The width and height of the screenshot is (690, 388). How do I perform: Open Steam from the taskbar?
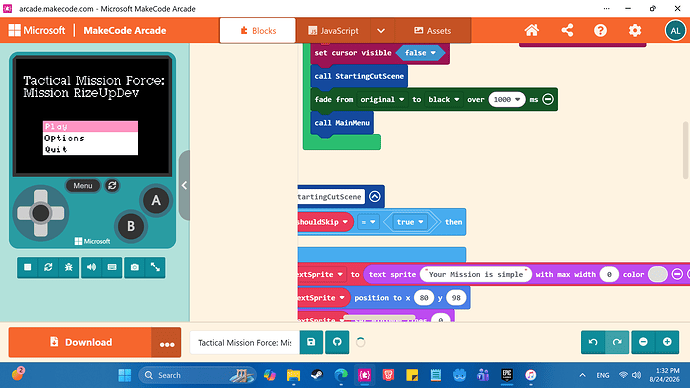(x=317, y=375)
